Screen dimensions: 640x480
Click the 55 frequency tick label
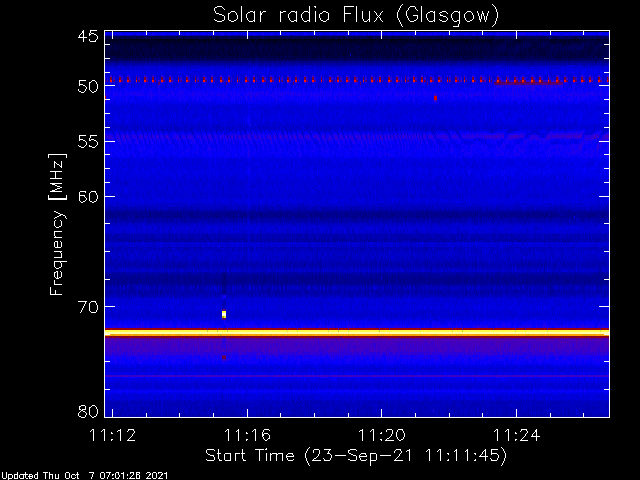pyautogui.click(x=88, y=142)
